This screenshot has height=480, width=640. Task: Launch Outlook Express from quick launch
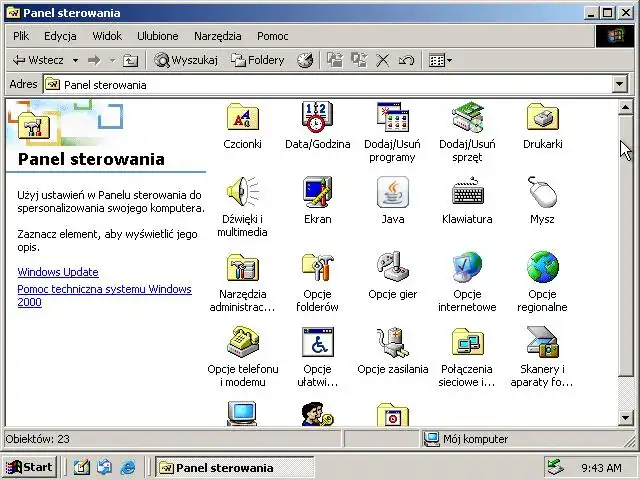104,467
